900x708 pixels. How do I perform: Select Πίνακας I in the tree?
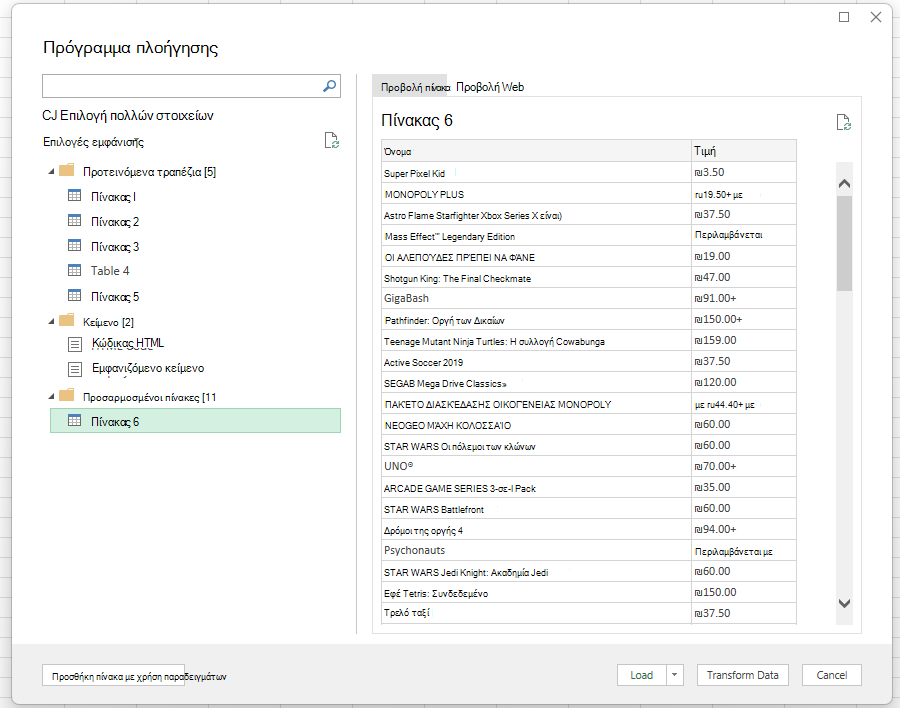pyautogui.click(x=113, y=197)
